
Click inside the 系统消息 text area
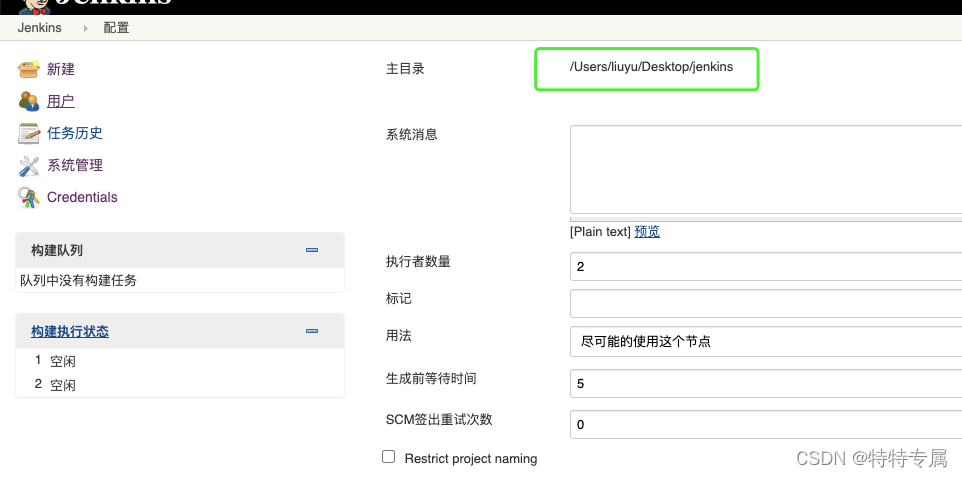(766, 170)
